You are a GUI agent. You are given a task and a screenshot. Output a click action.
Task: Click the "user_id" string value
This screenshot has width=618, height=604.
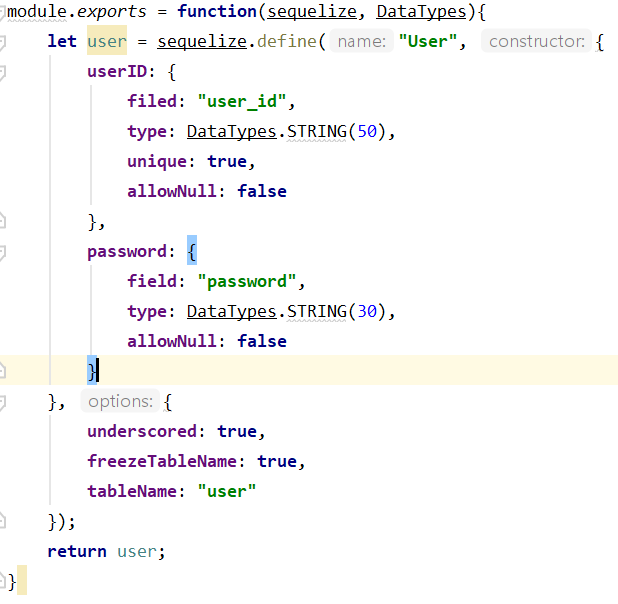[x=242, y=101]
